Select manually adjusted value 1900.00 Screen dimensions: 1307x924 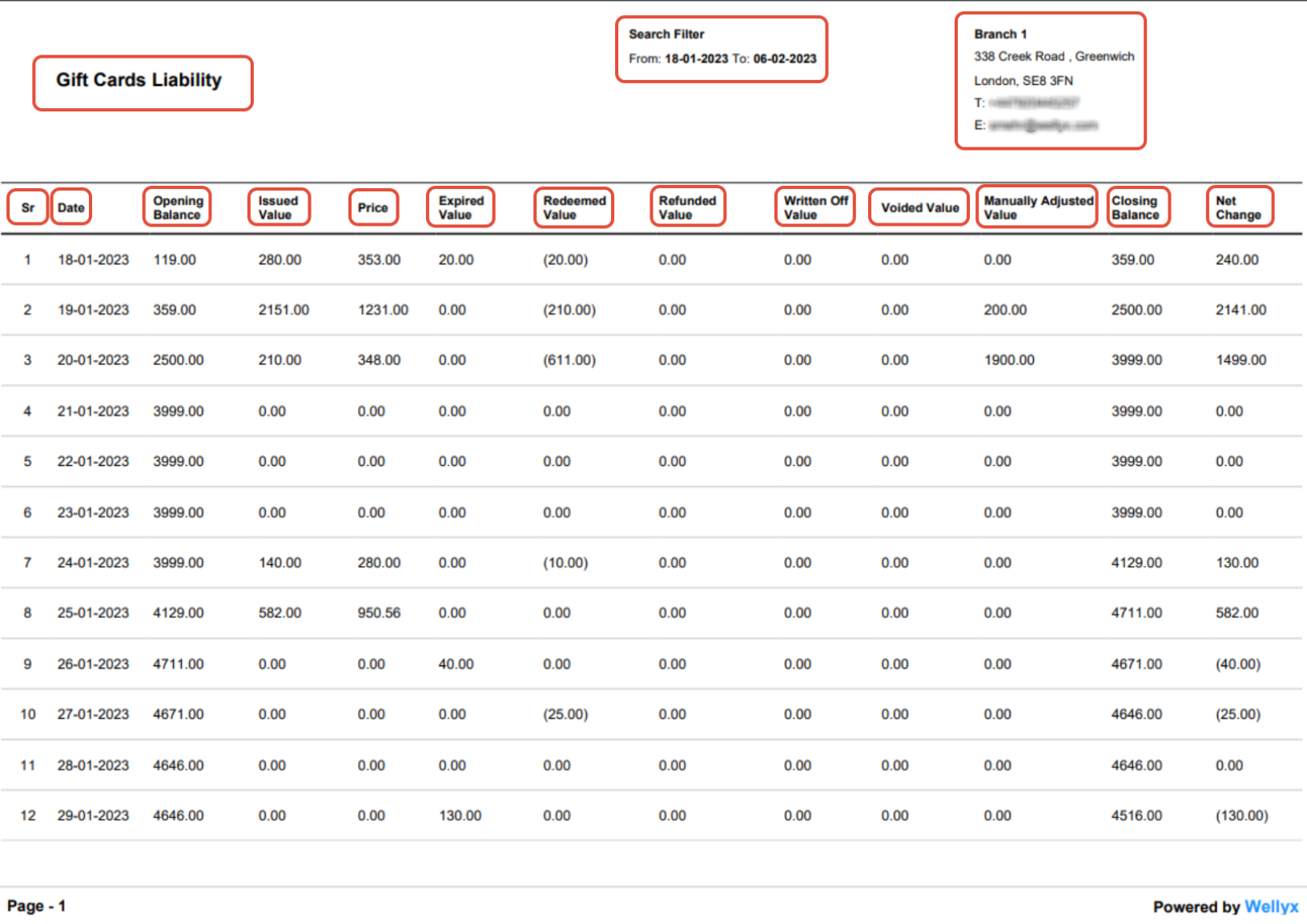click(1009, 360)
